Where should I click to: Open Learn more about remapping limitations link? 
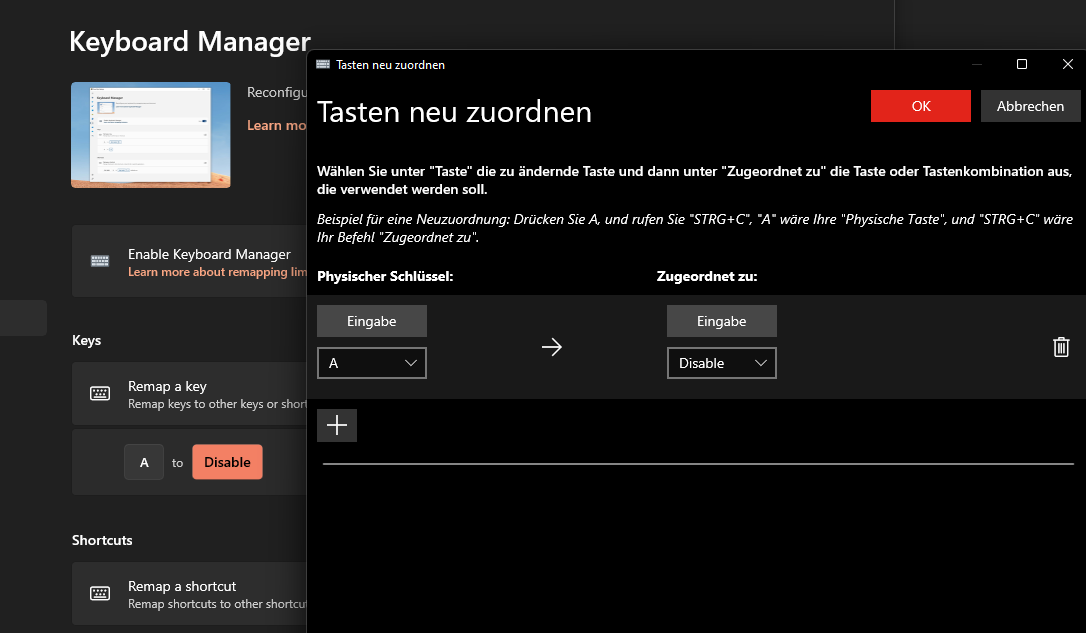(x=217, y=272)
